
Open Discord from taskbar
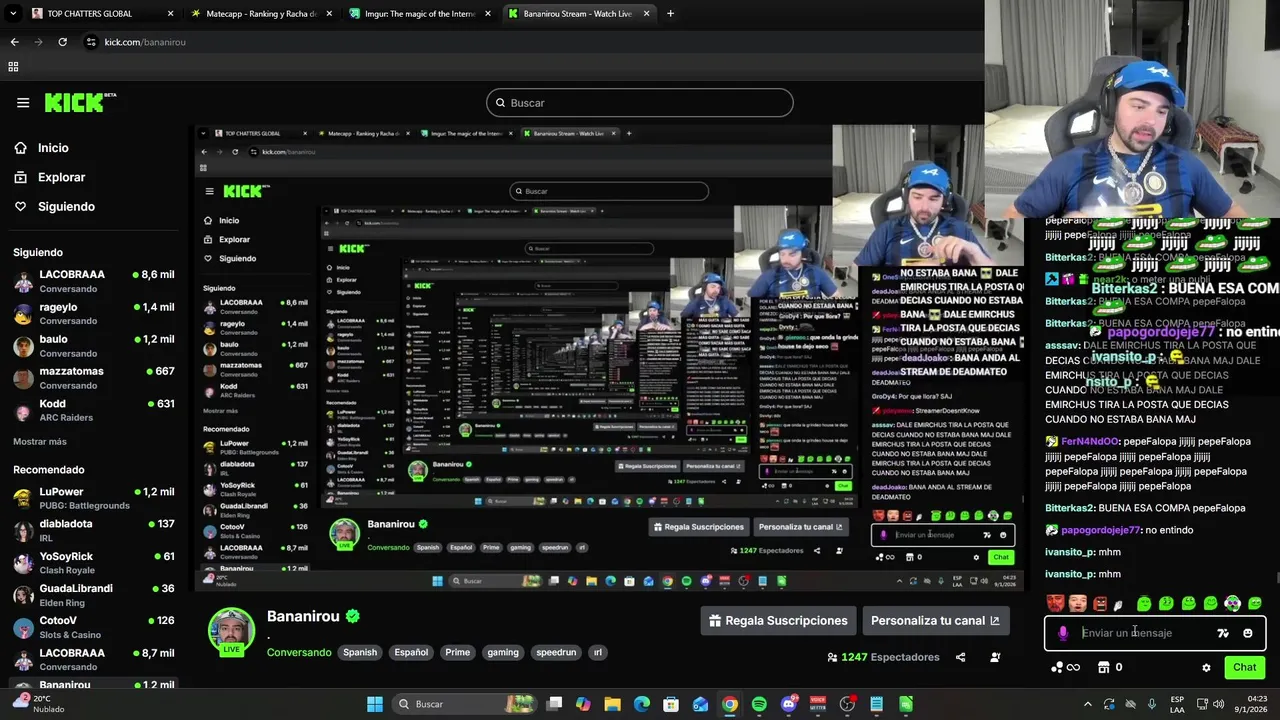[788, 704]
